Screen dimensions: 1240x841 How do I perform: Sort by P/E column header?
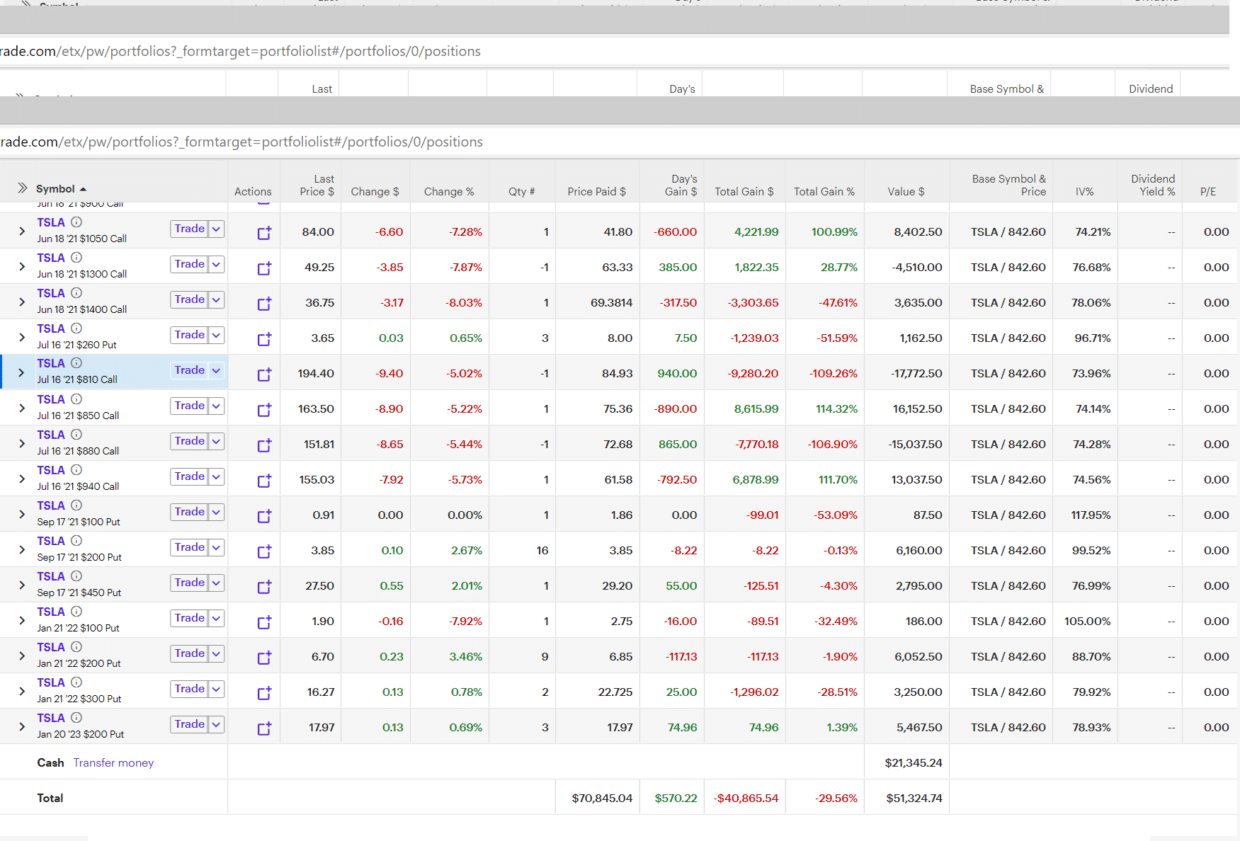pyautogui.click(x=1208, y=192)
